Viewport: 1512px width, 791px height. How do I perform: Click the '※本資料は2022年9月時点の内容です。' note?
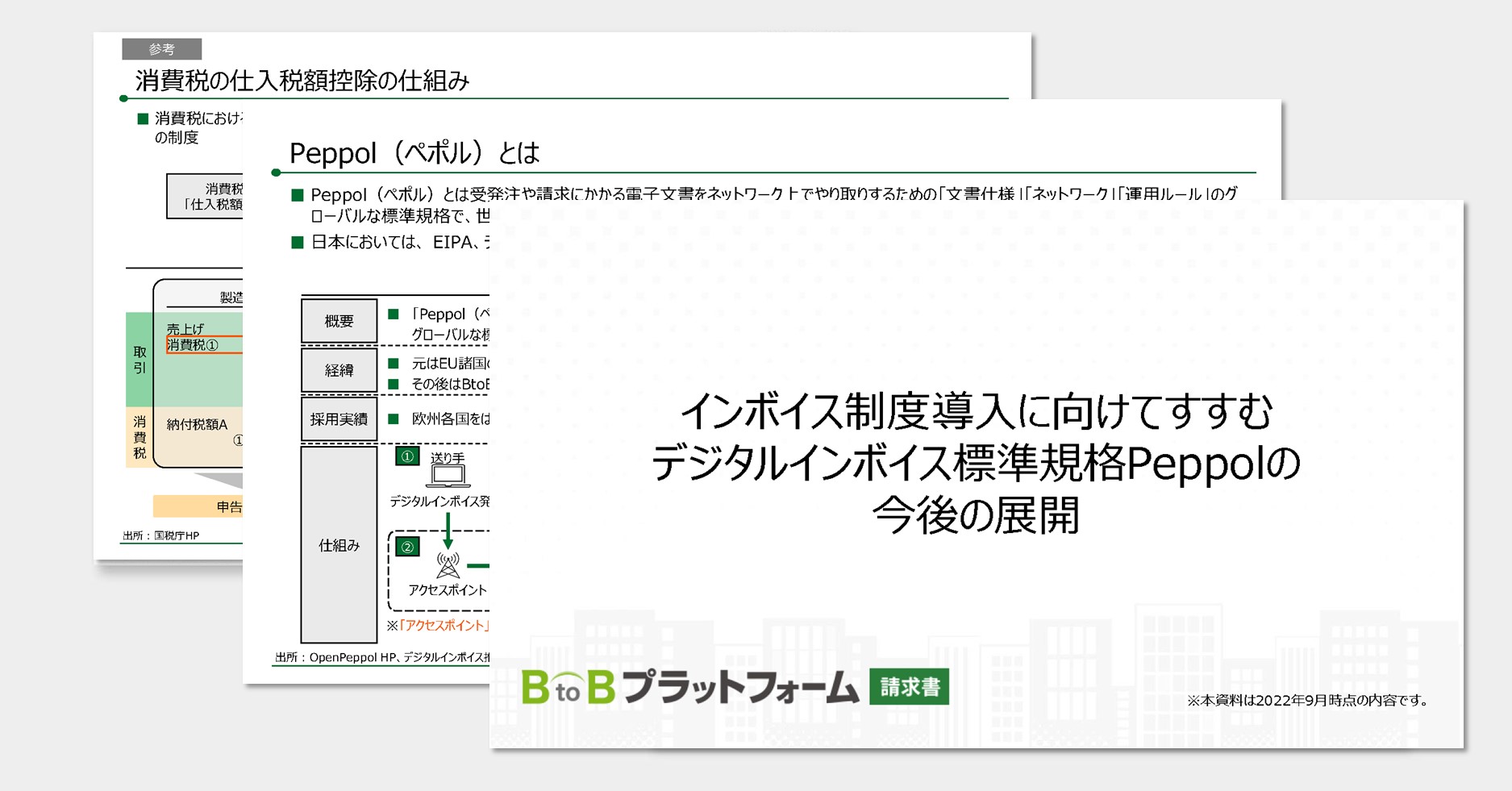coord(1307,700)
